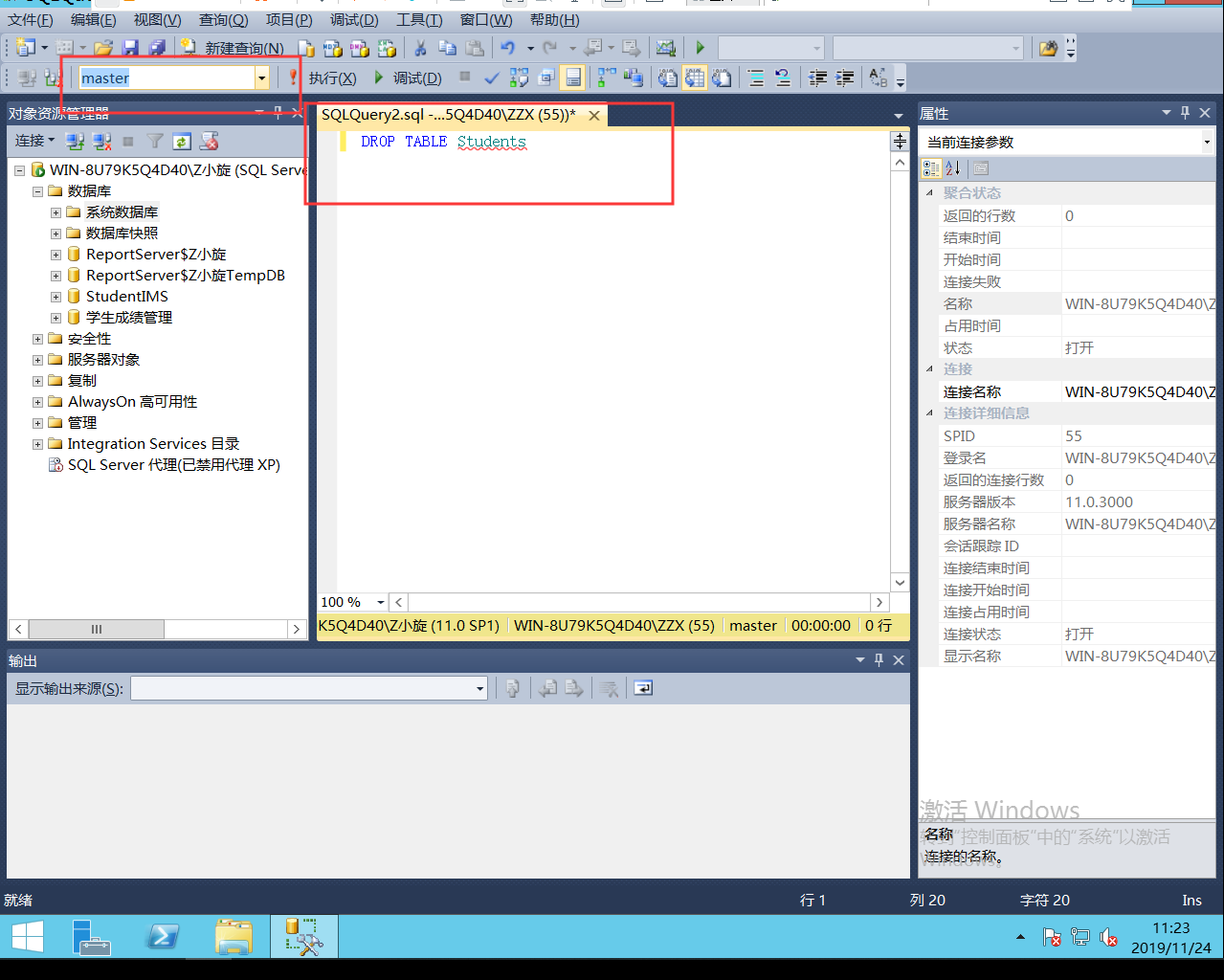The height and width of the screenshot is (980, 1224).
Task: Select Results to File option
Action: (722, 78)
